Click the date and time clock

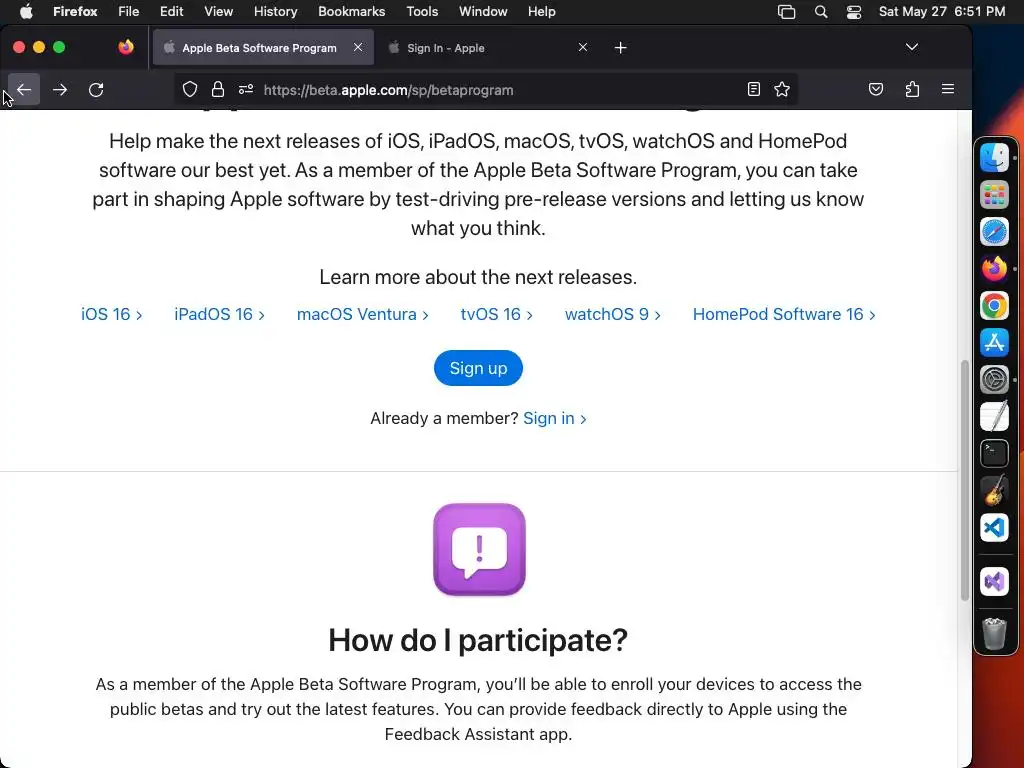pyautogui.click(x=942, y=11)
